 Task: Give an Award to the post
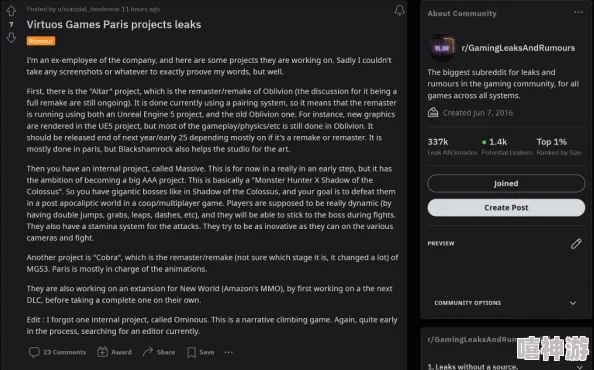pos(114,352)
